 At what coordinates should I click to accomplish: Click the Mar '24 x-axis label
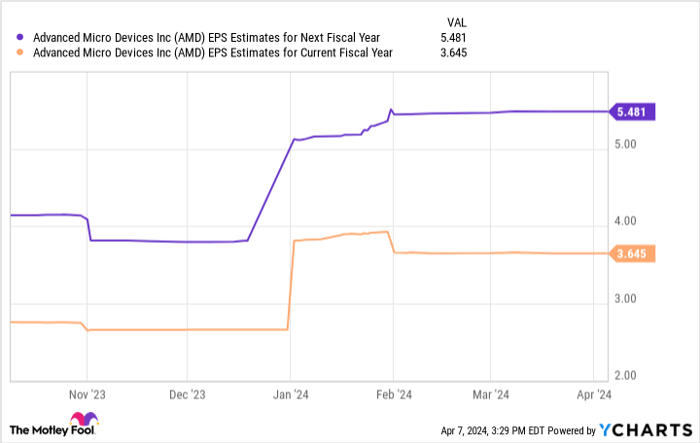point(491,394)
